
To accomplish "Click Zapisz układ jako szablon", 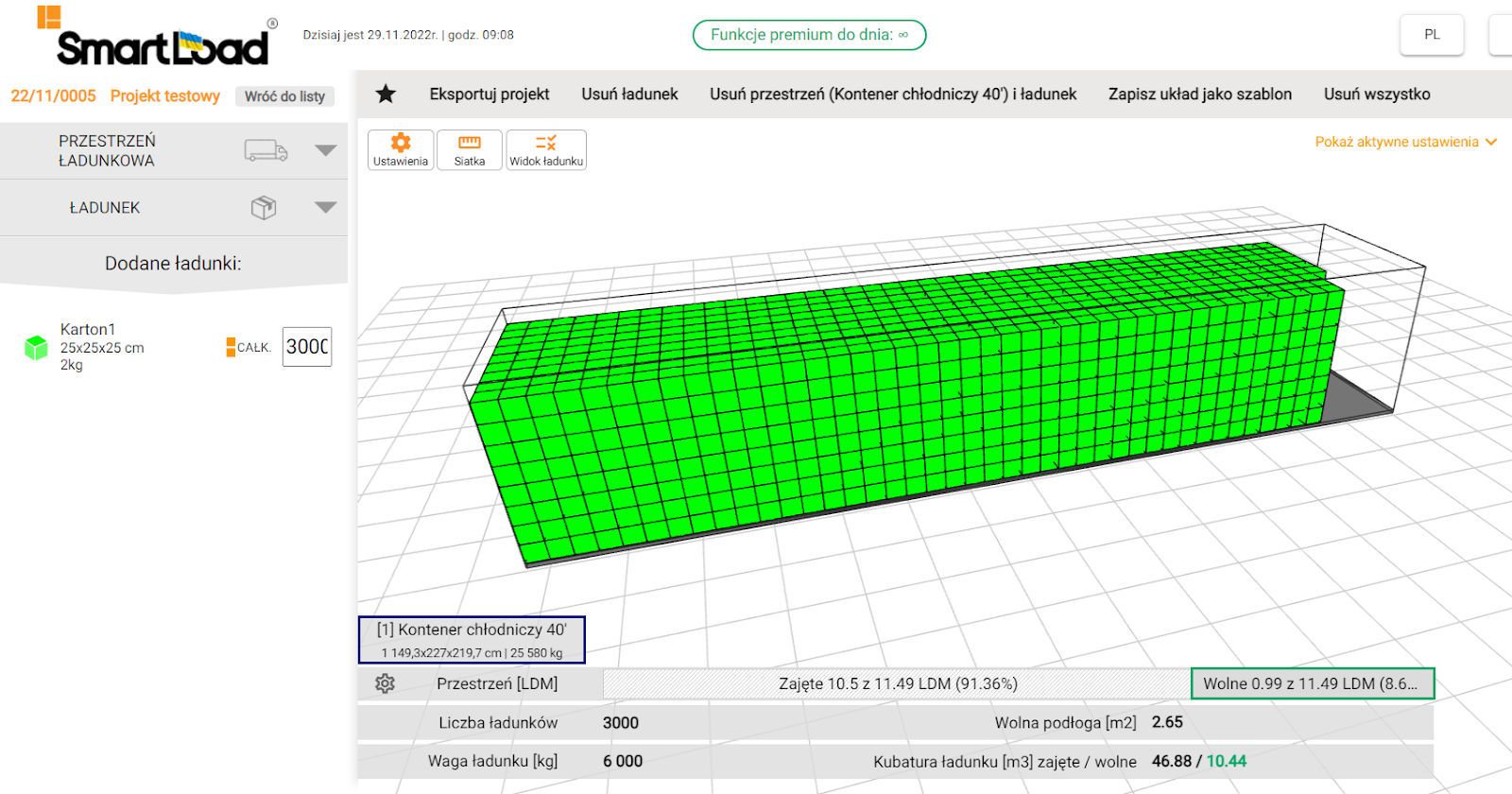I will click(x=1200, y=94).
